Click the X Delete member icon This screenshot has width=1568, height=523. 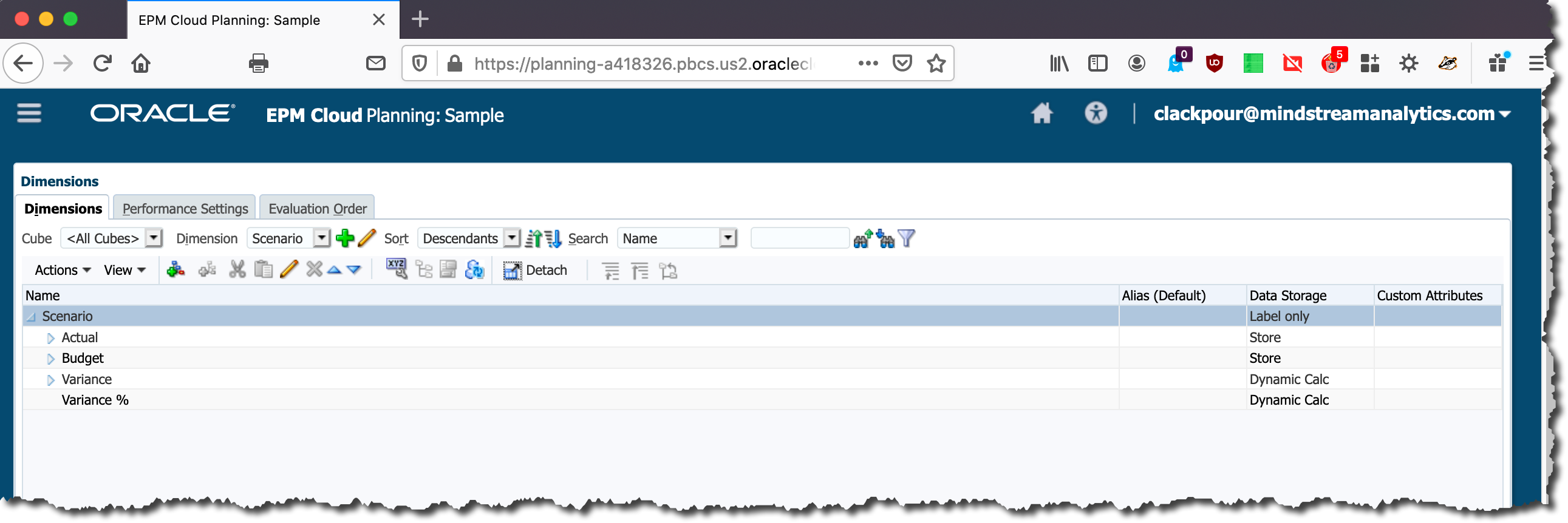click(314, 270)
